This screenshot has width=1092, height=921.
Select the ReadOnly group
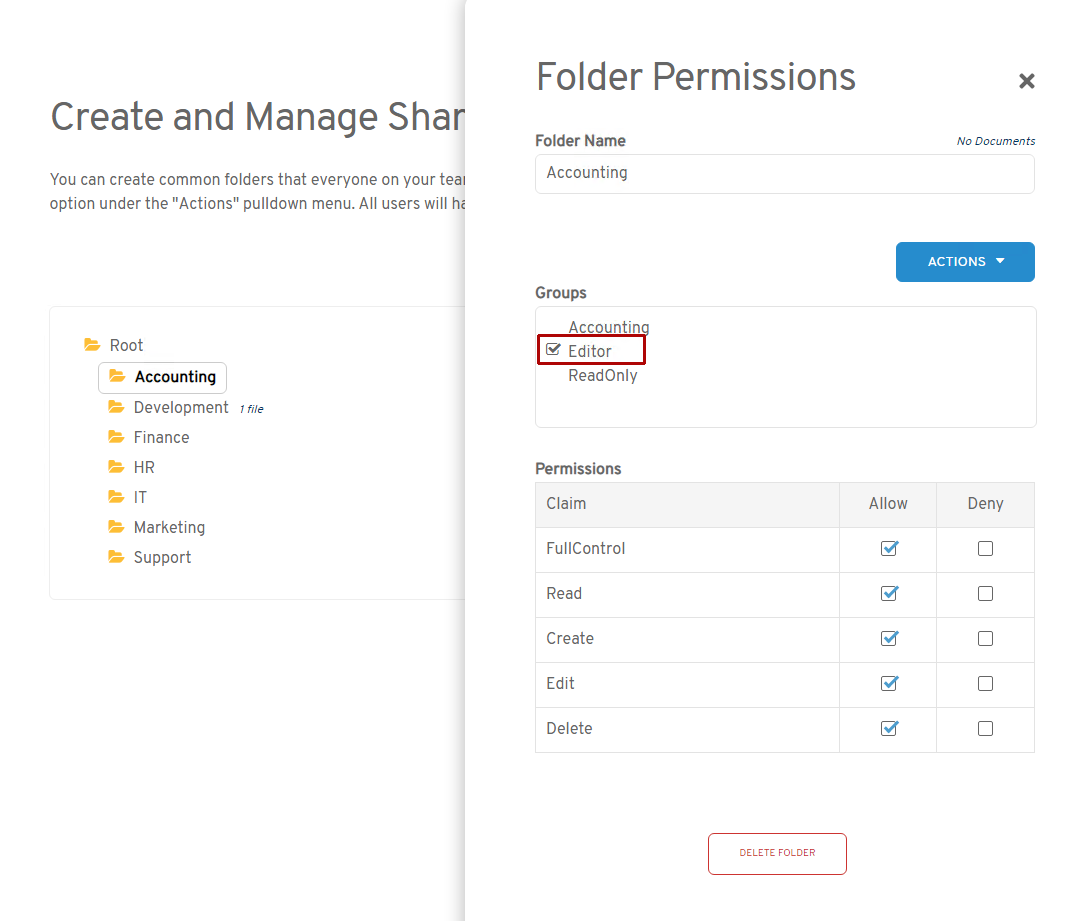[602, 376]
